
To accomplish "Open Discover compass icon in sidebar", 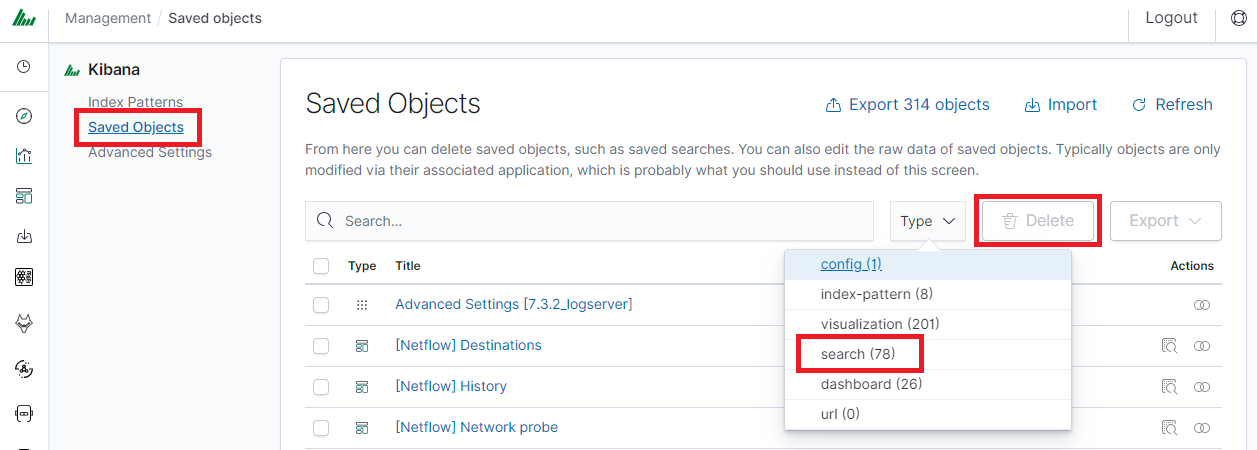I will (24, 116).
